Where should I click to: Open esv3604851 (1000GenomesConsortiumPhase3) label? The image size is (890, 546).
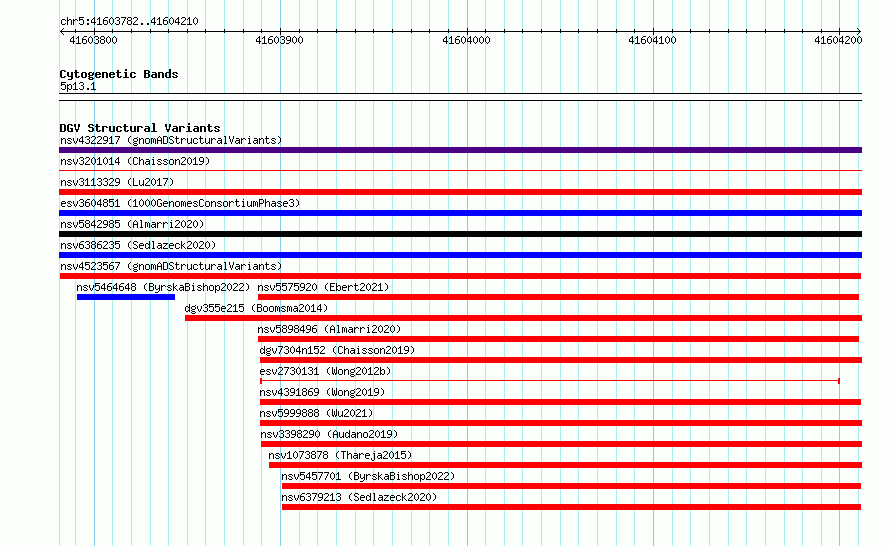[x=180, y=203]
